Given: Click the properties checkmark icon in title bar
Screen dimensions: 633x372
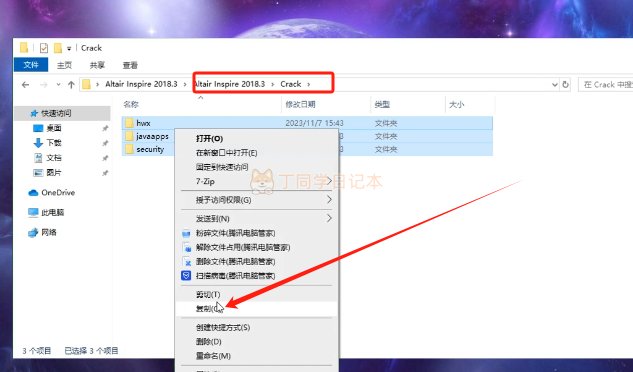Looking at the screenshot, I should pyautogui.click(x=44, y=48).
